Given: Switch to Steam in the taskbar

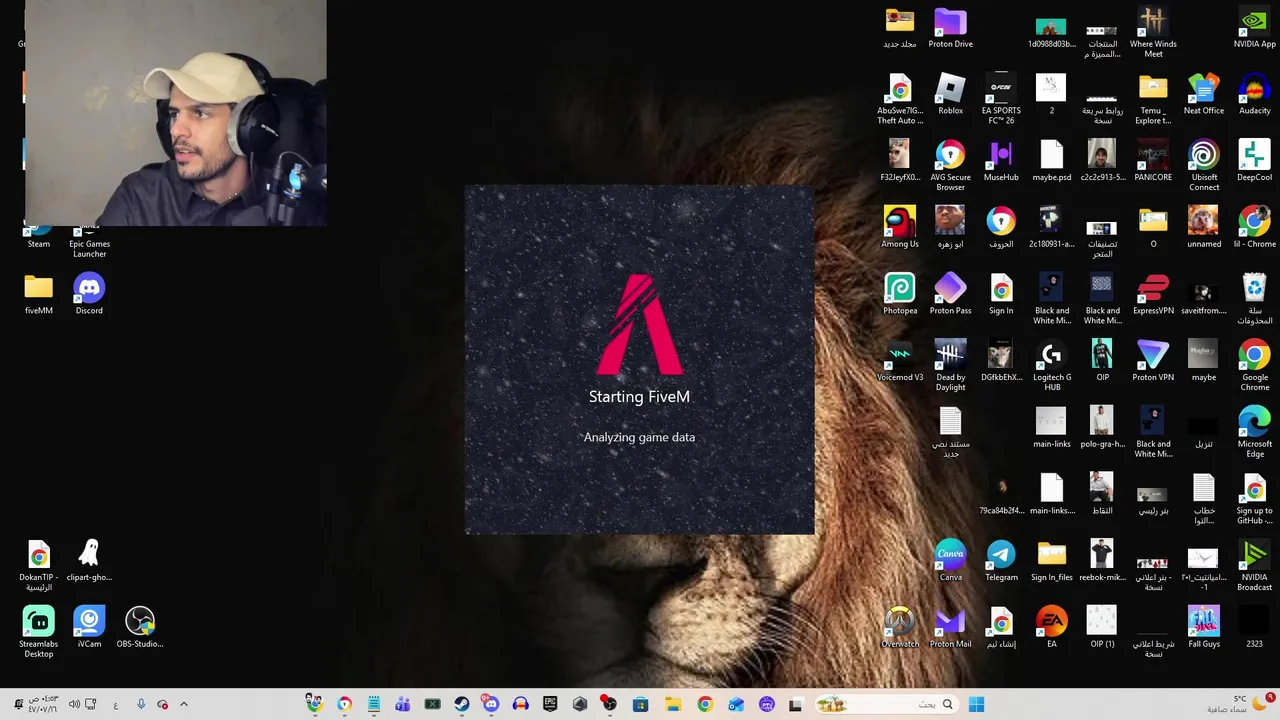Looking at the screenshot, I should point(461,704).
